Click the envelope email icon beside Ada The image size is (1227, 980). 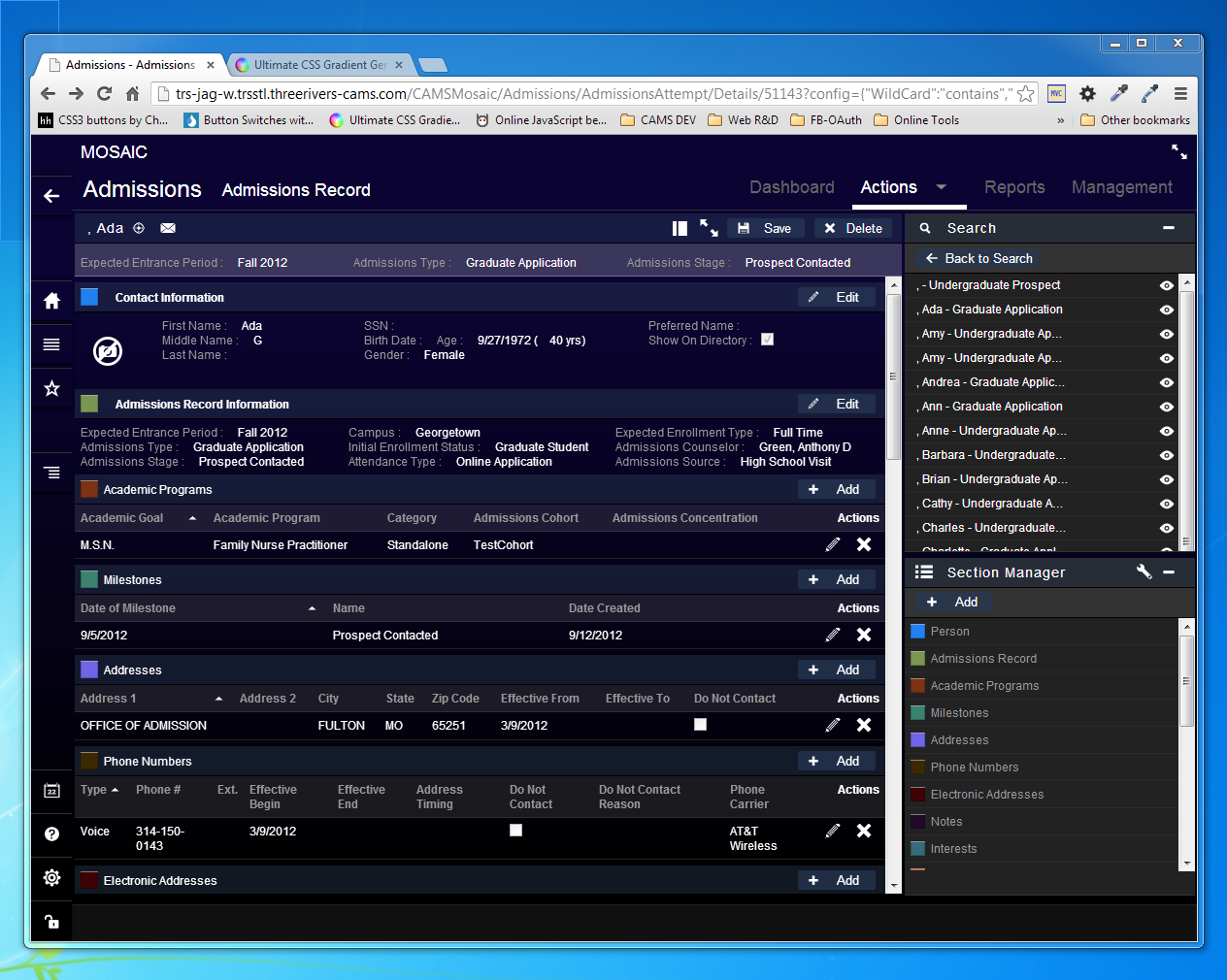[168, 228]
